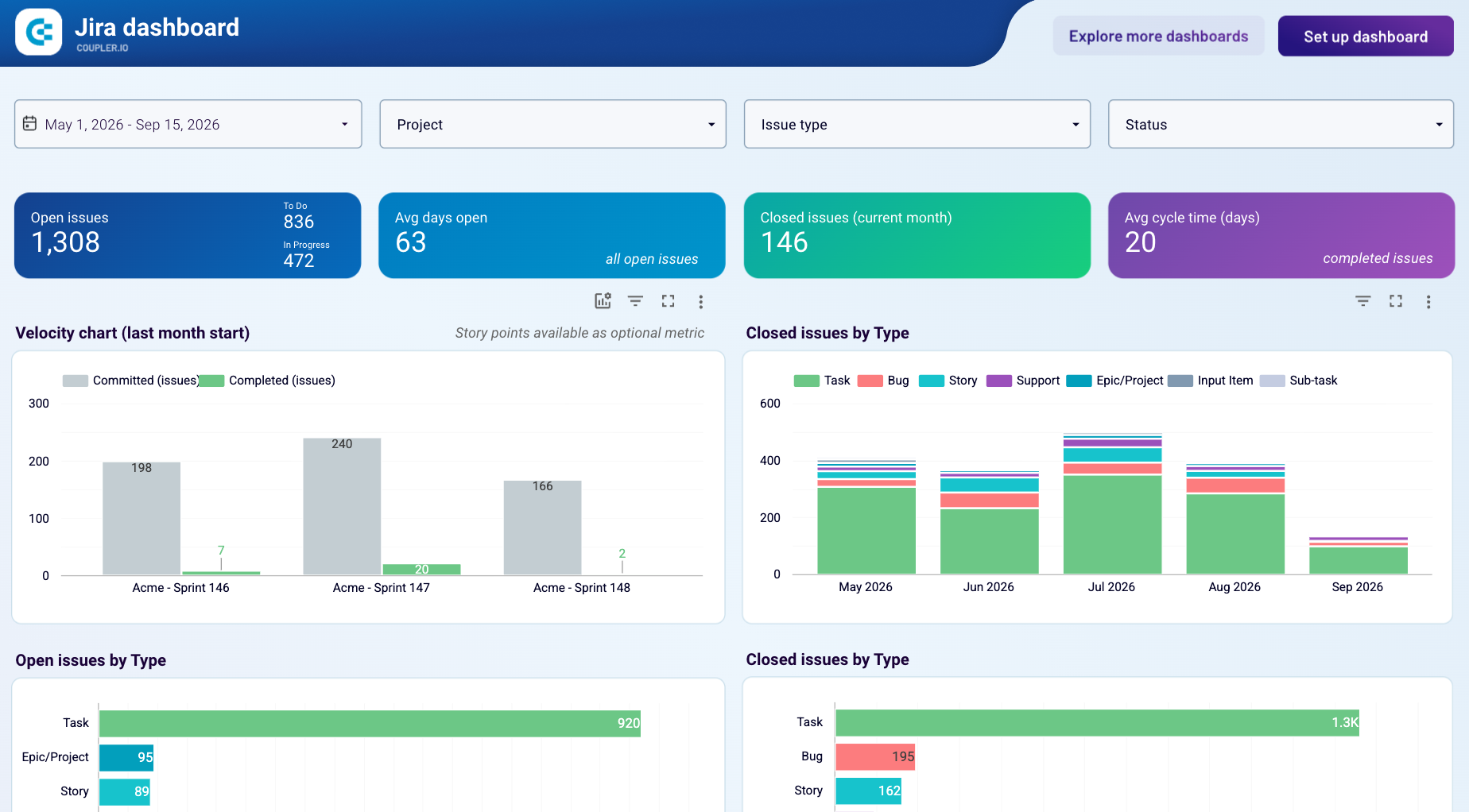Click the Coupler.io logo icon
1469x812 pixels.
[x=39, y=32]
